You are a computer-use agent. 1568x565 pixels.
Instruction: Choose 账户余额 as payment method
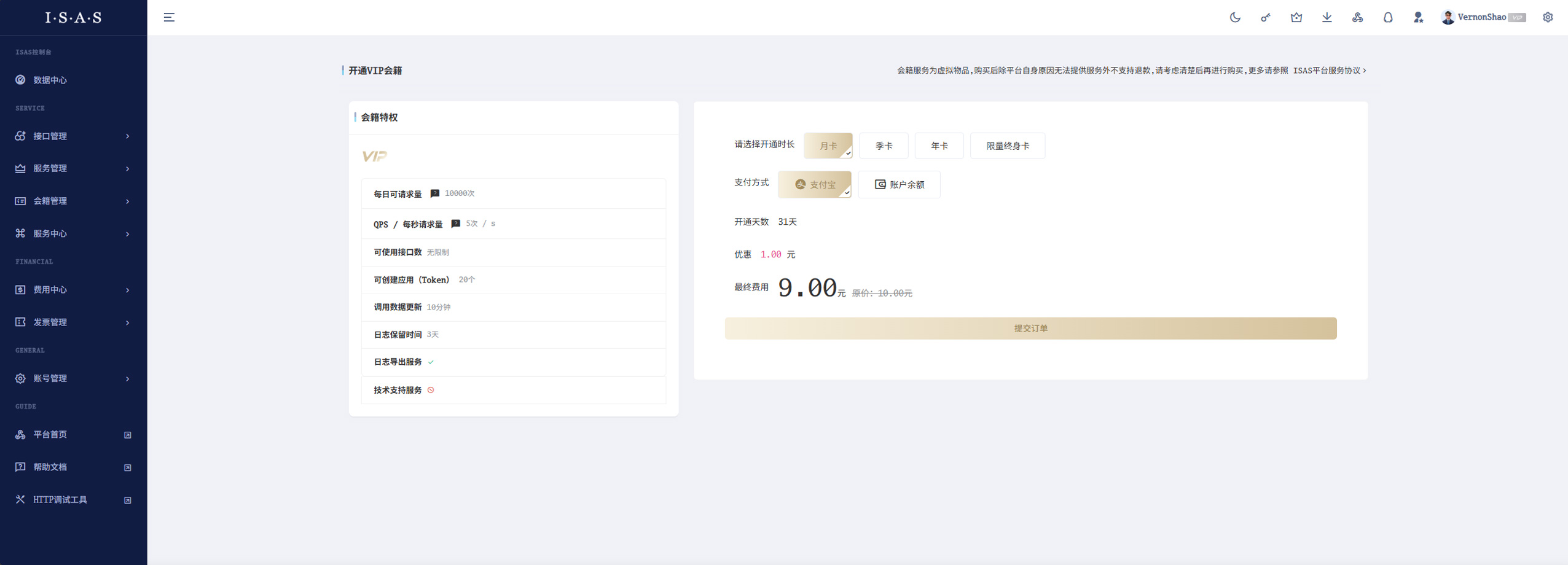(x=898, y=185)
